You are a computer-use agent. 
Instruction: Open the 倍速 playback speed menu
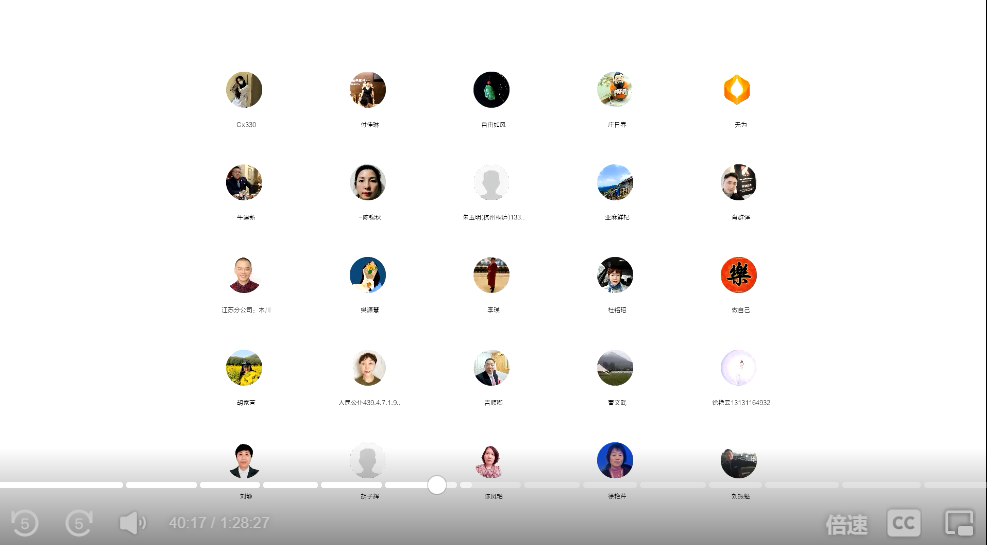coord(846,523)
